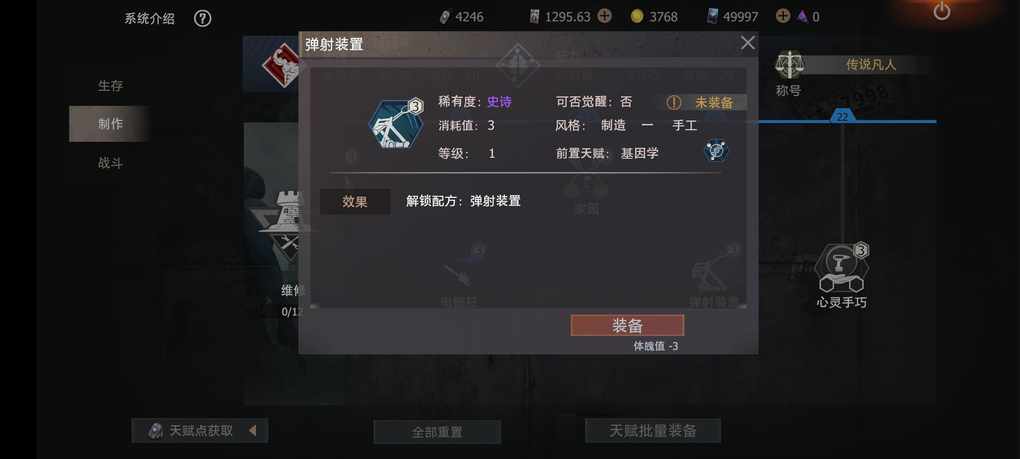Click the level 22 progress marker
This screenshot has width=1020, height=459.
[x=842, y=116]
